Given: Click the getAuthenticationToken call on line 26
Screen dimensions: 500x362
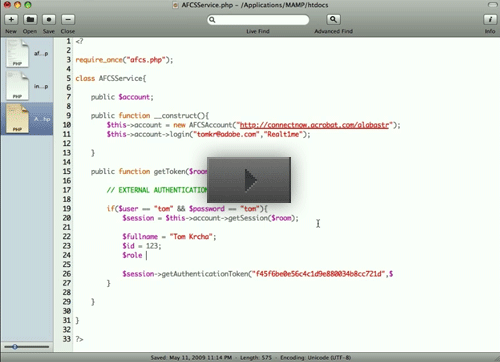Looking at the screenshot, I should [x=257, y=274].
